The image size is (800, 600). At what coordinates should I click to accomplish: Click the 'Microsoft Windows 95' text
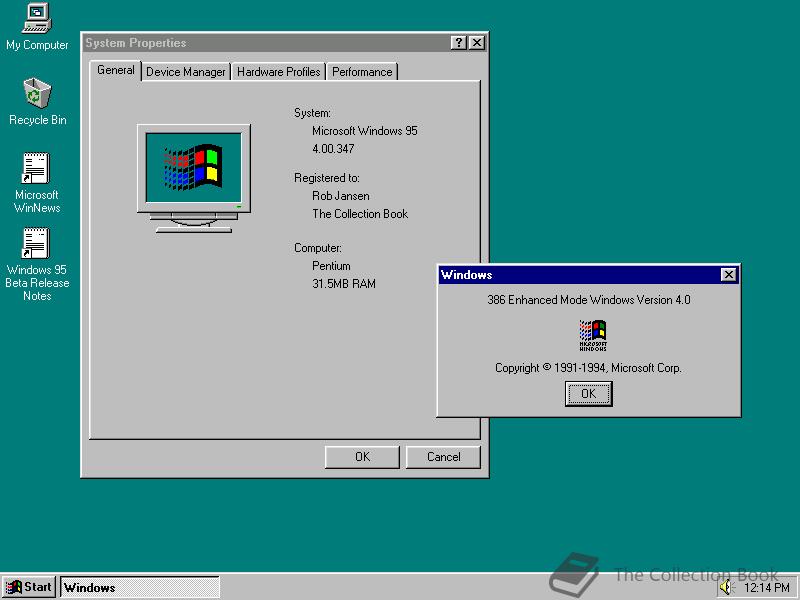pyautogui.click(x=365, y=131)
